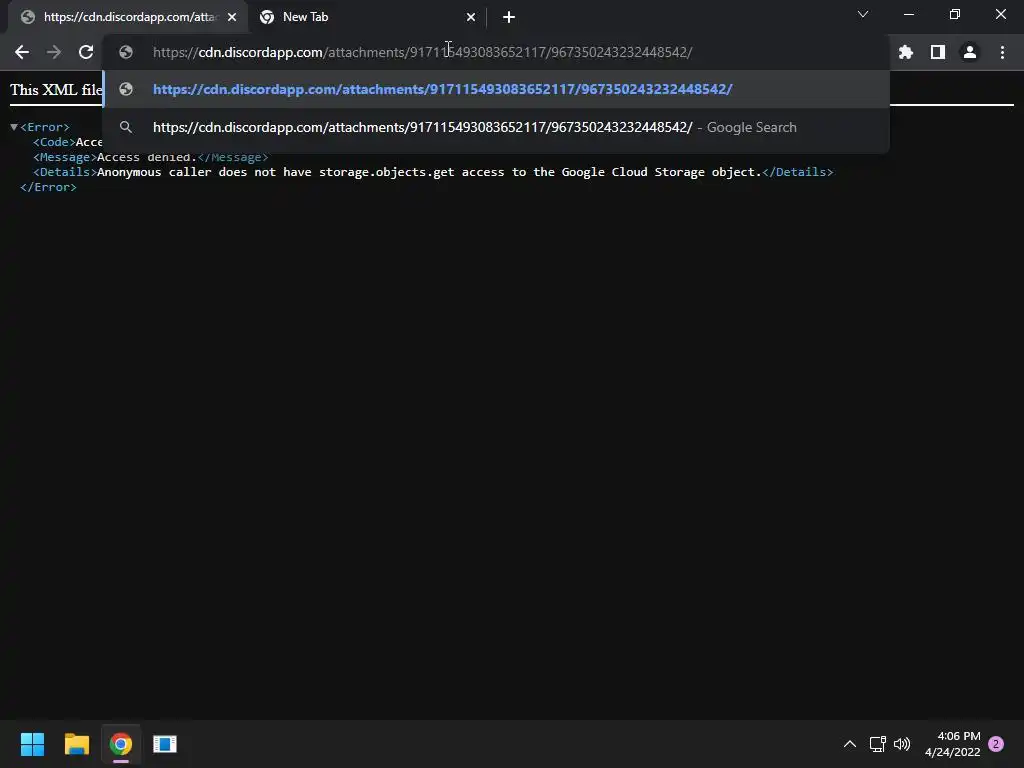Open the Chrome profile avatar
The width and height of the screenshot is (1024, 768).
coord(970,52)
